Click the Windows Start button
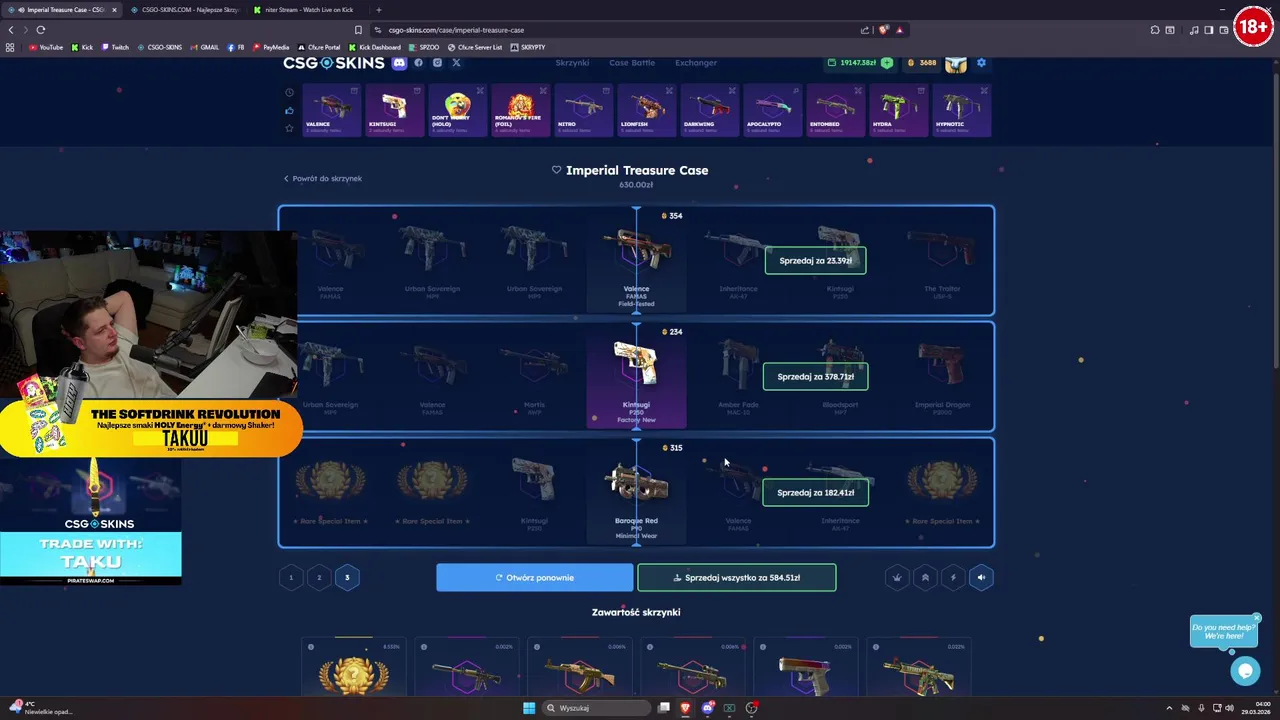Viewport: 1280px width, 720px height. click(x=529, y=708)
